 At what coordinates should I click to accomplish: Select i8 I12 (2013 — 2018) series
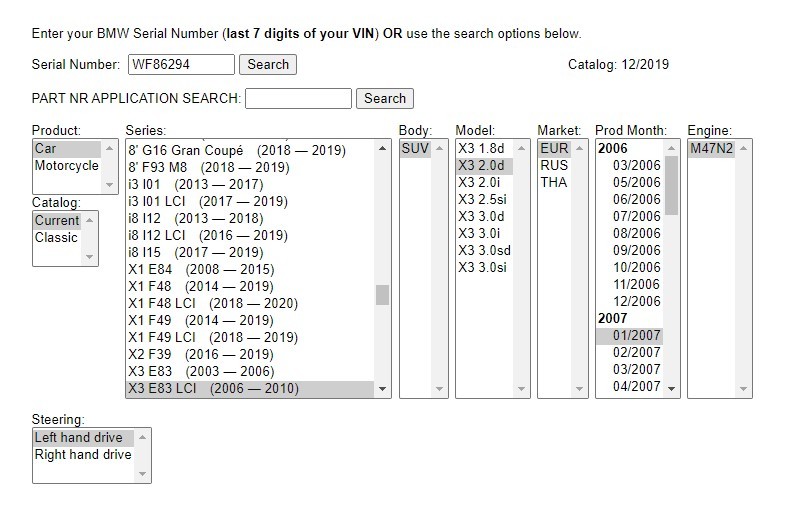251,218
